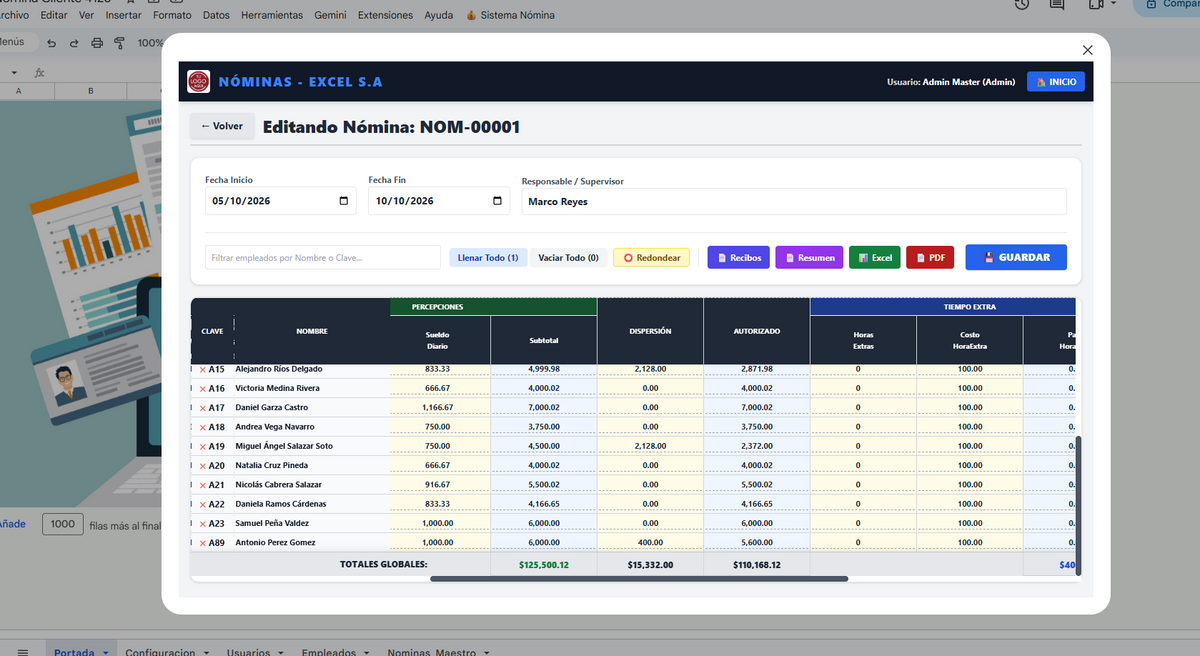Click the red X beside A17
The height and width of the screenshot is (656, 1200).
(202, 408)
